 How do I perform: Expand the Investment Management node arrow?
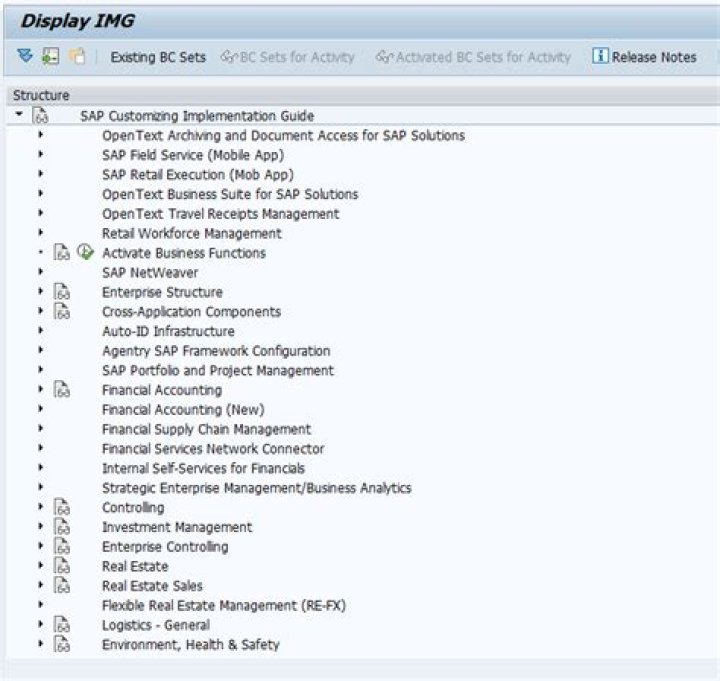40,526
